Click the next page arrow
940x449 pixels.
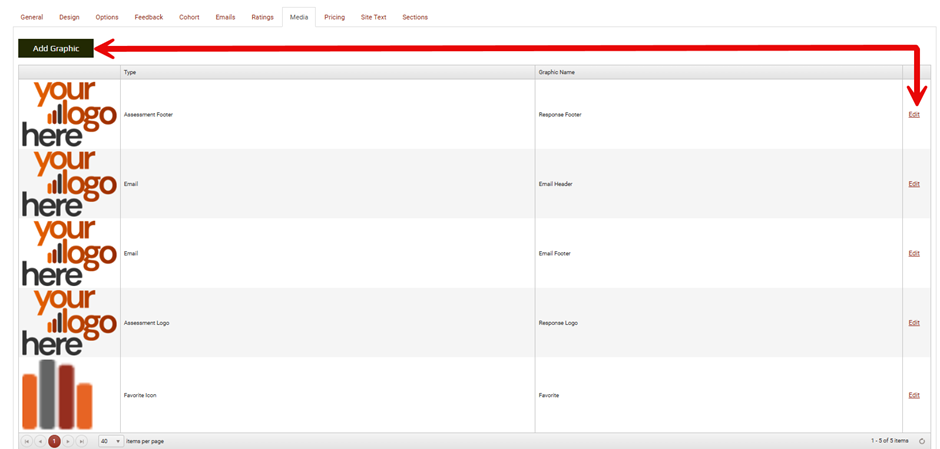(x=68, y=441)
